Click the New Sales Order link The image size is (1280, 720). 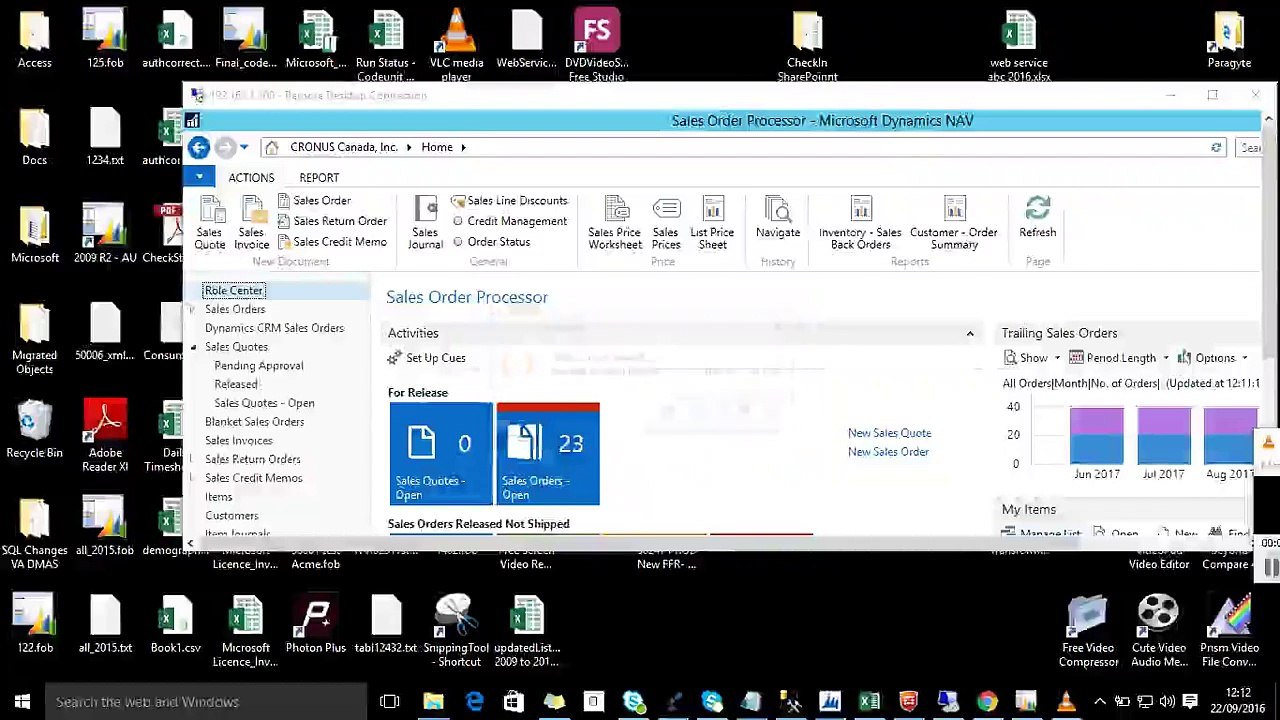(x=888, y=452)
